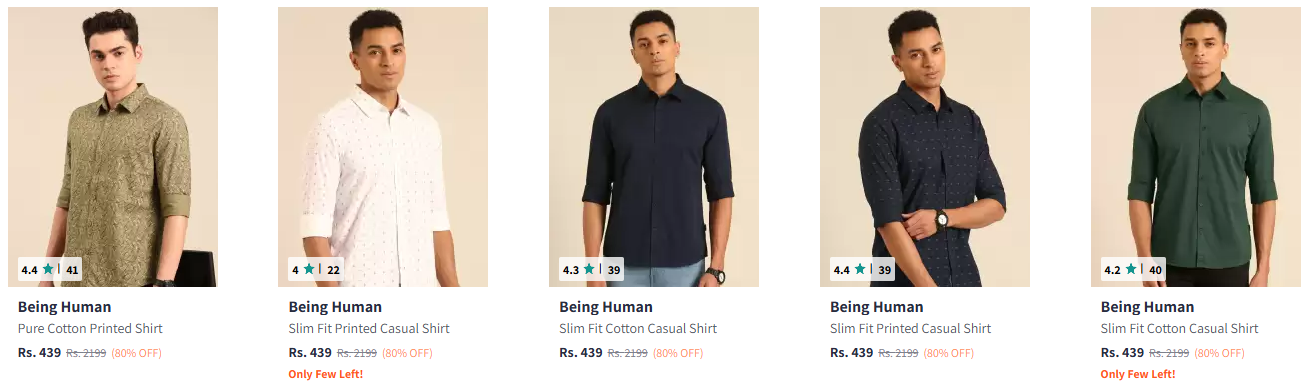
Task: Open the white printed shirt product image
Action: click(383, 147)
